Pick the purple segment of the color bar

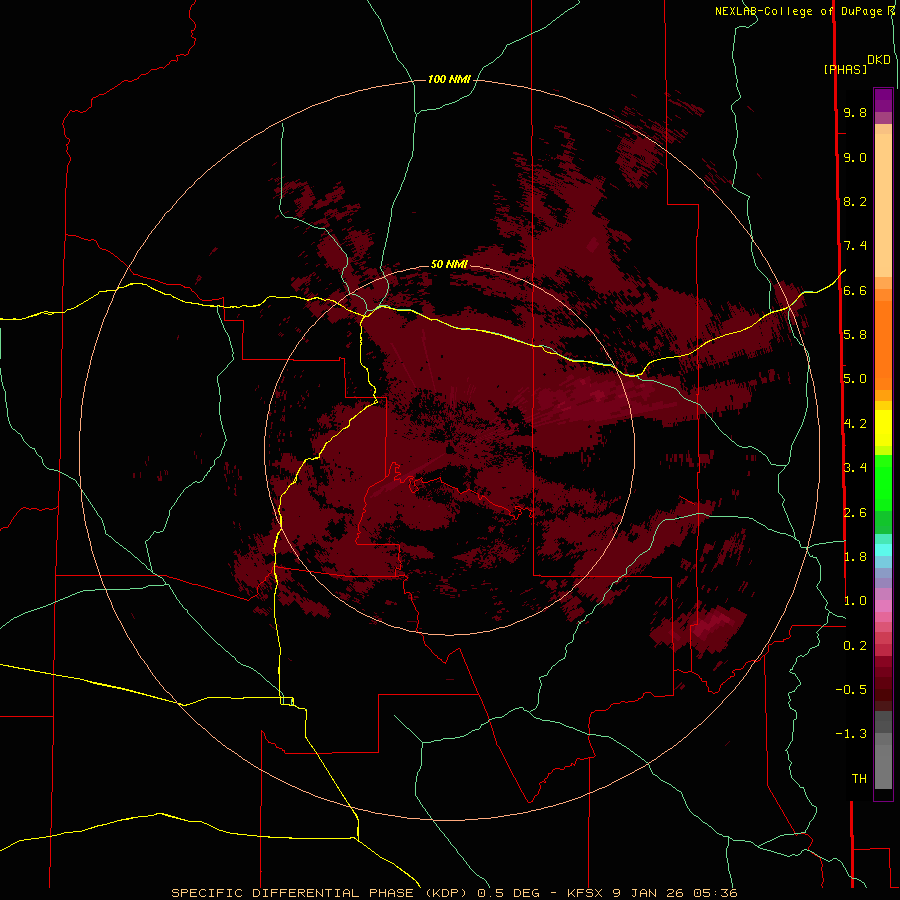[x=883, y=100]
